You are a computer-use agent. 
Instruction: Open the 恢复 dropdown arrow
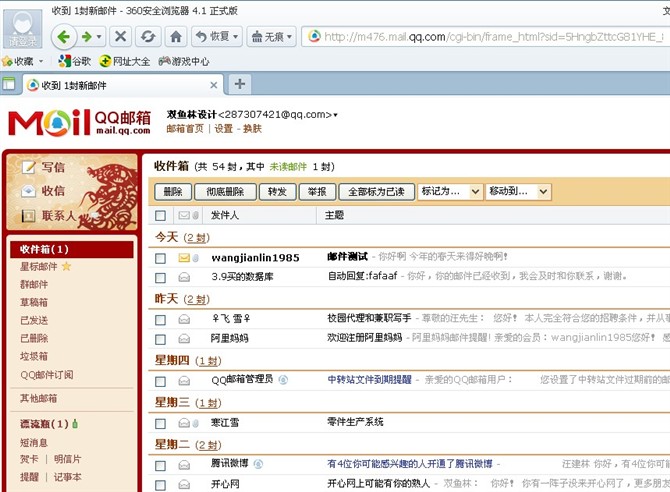[x=235, y=37]
